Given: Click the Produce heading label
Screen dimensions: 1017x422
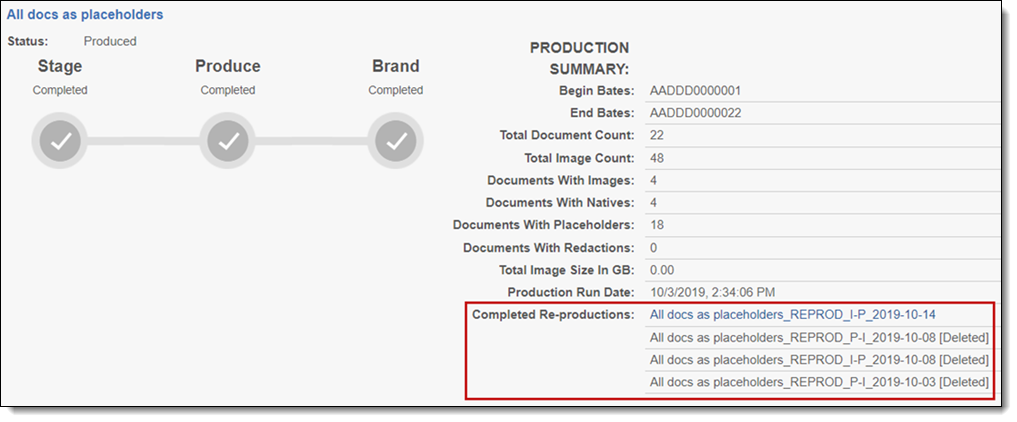Looking at the screenshot, I should [x=228, y=67].
